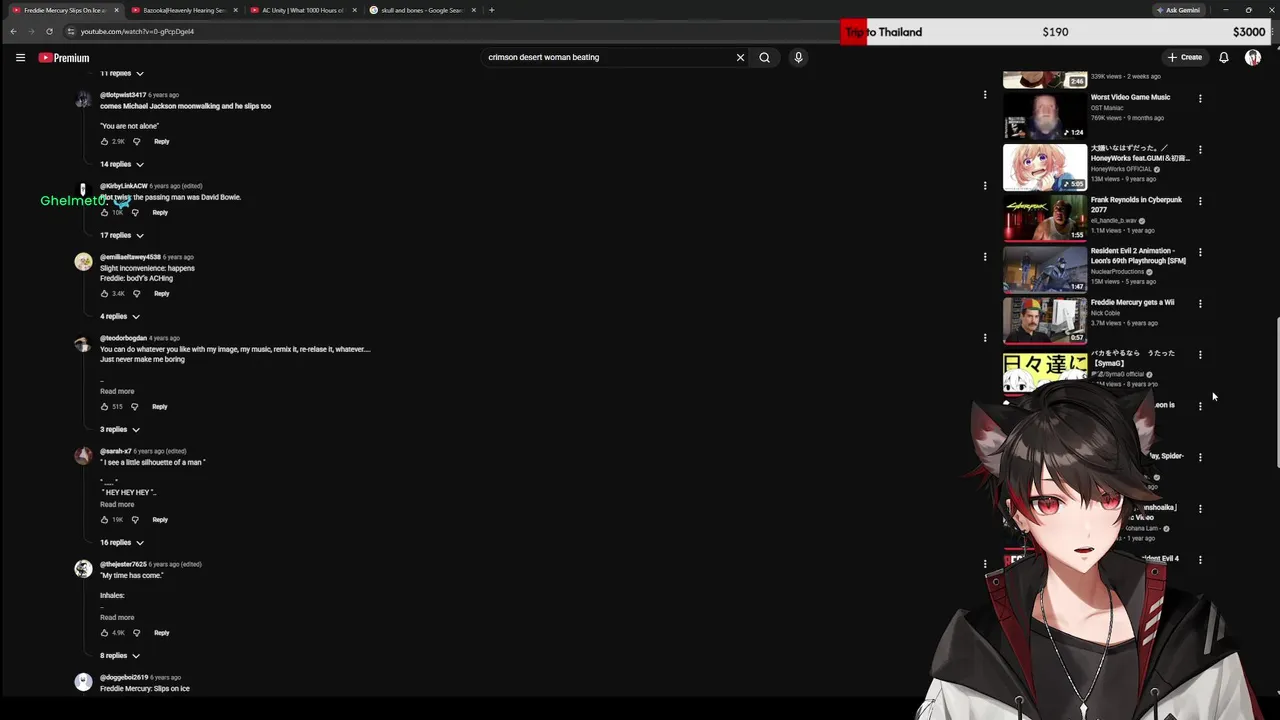This screenshot has height=720, width=1280.
Task: Open the action menu on @emiliaeltawey4538 comment
Action: point(985,257)
